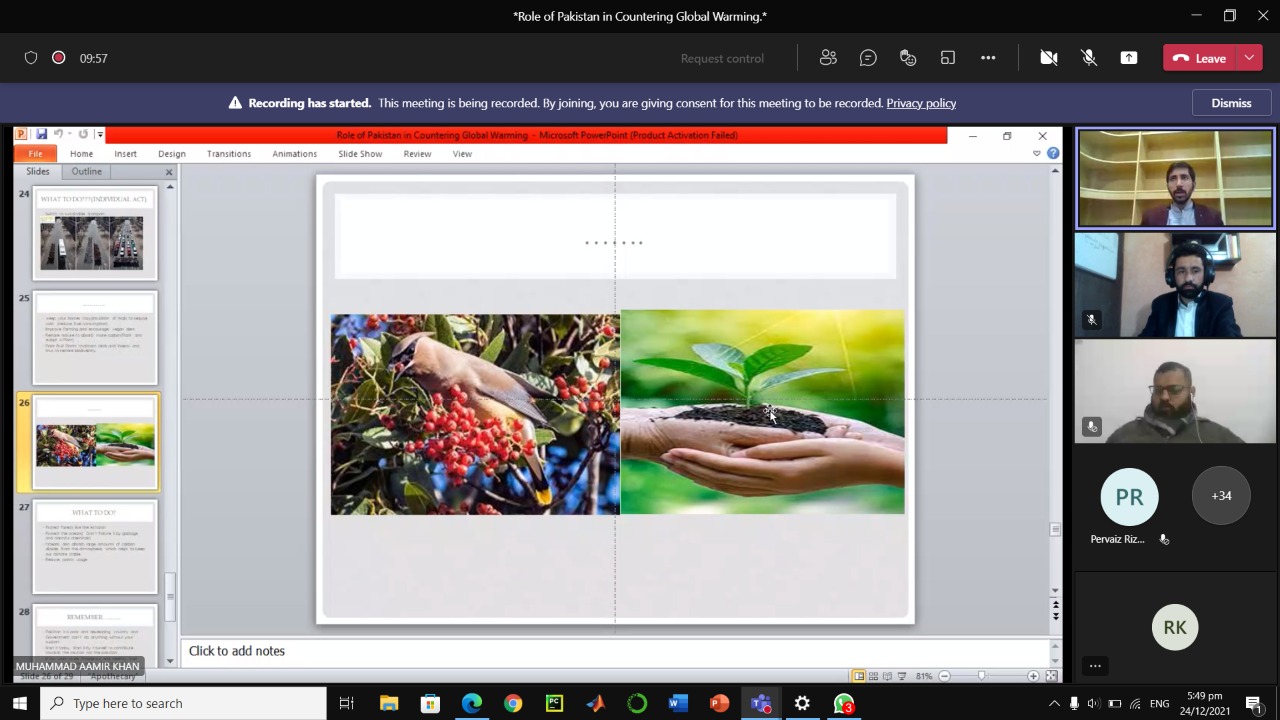Turn on the camera
1280x720 pixels.
point(1049,58)
